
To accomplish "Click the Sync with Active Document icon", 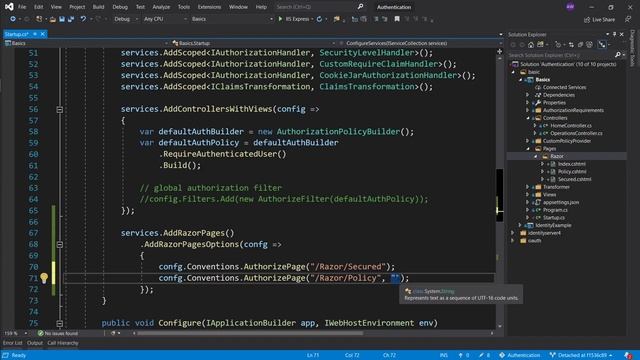I will (x=571, y=45).
